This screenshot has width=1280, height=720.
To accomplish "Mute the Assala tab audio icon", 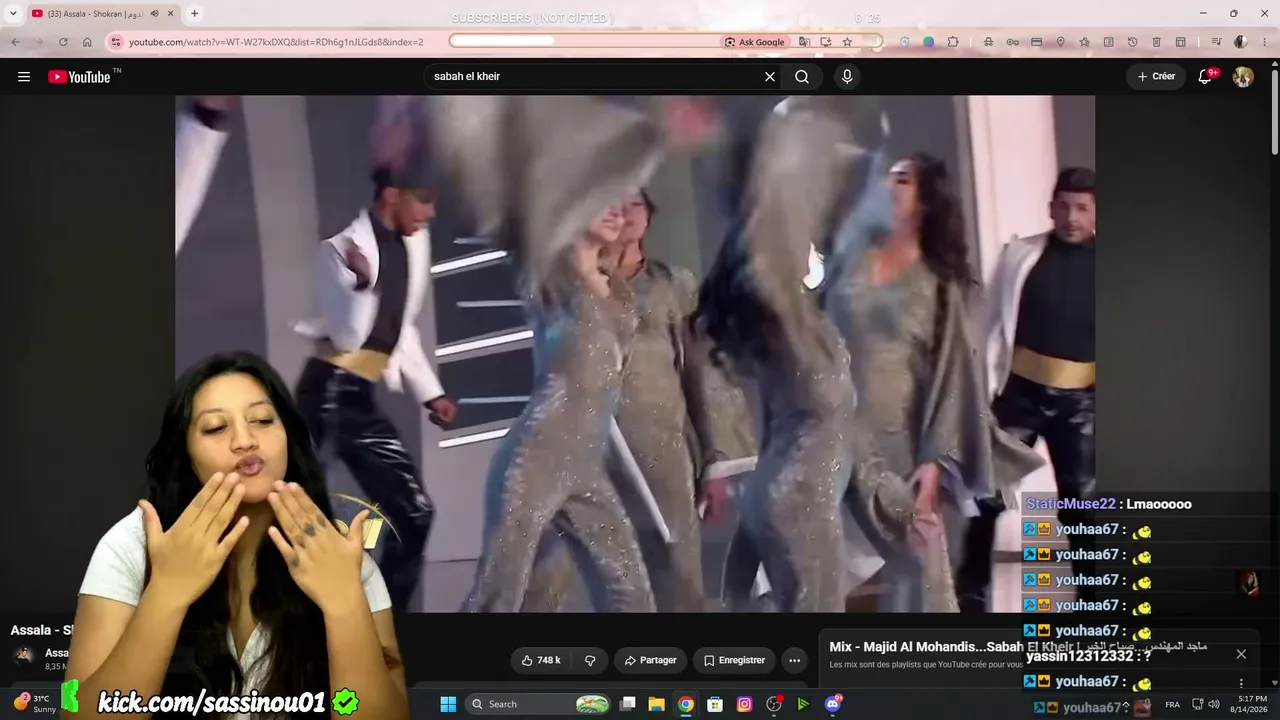I will pyautogui.click(x=154, y=13).
